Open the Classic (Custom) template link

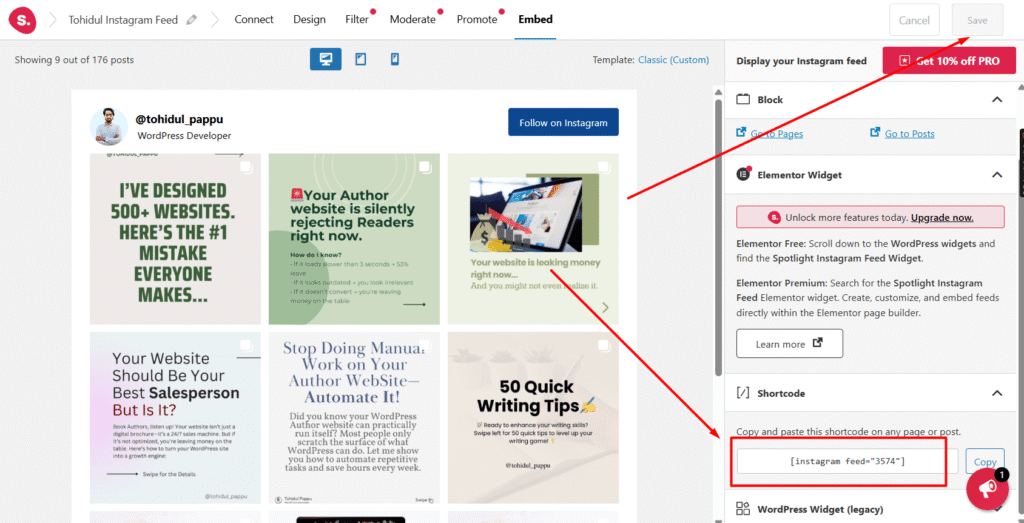click(673, 59)
